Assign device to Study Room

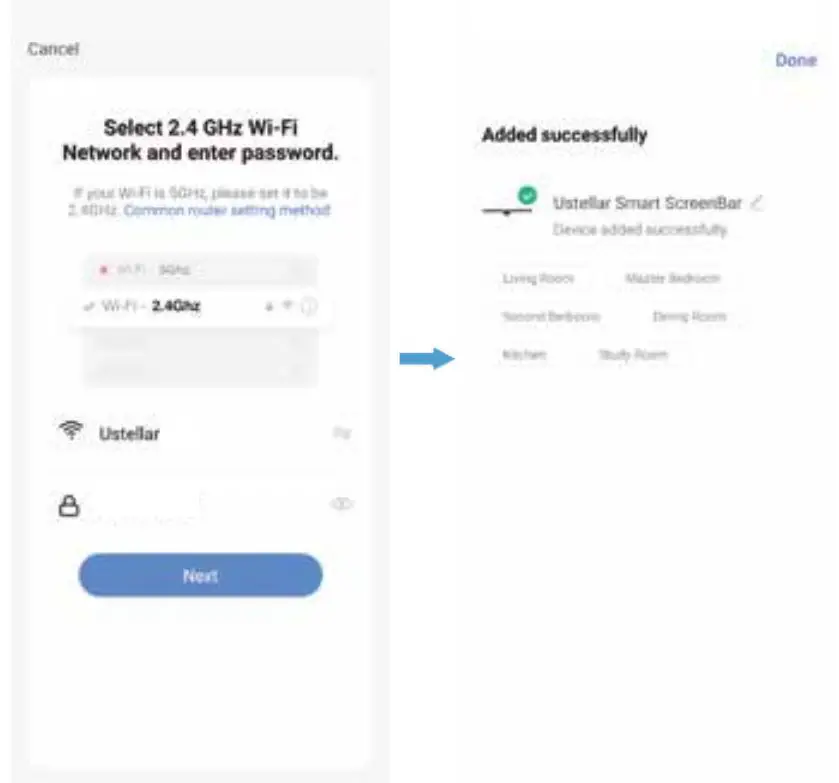tap(632, 355)
